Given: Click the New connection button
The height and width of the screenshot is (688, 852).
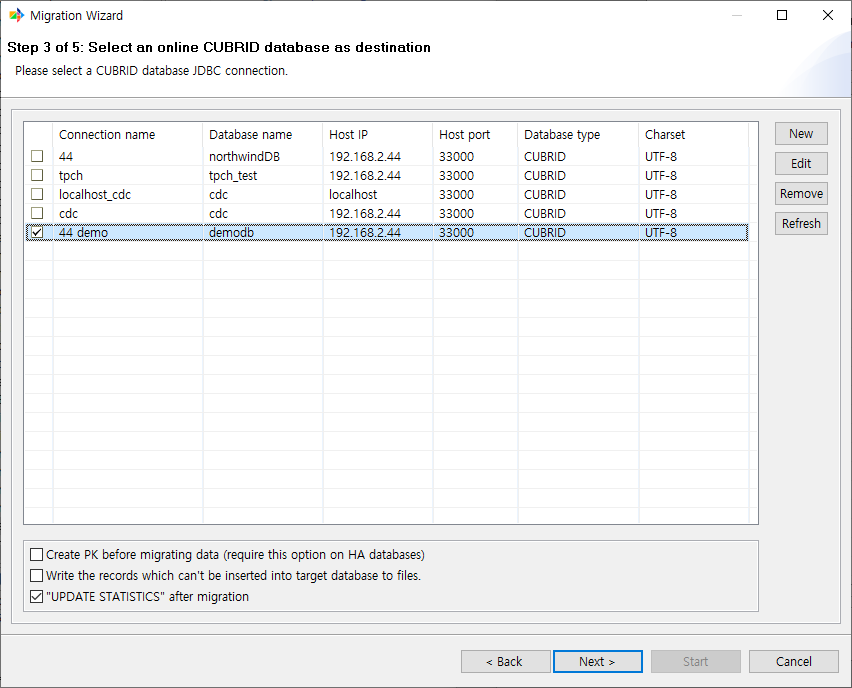Looking at the screenshot, I should click(800, 134).
